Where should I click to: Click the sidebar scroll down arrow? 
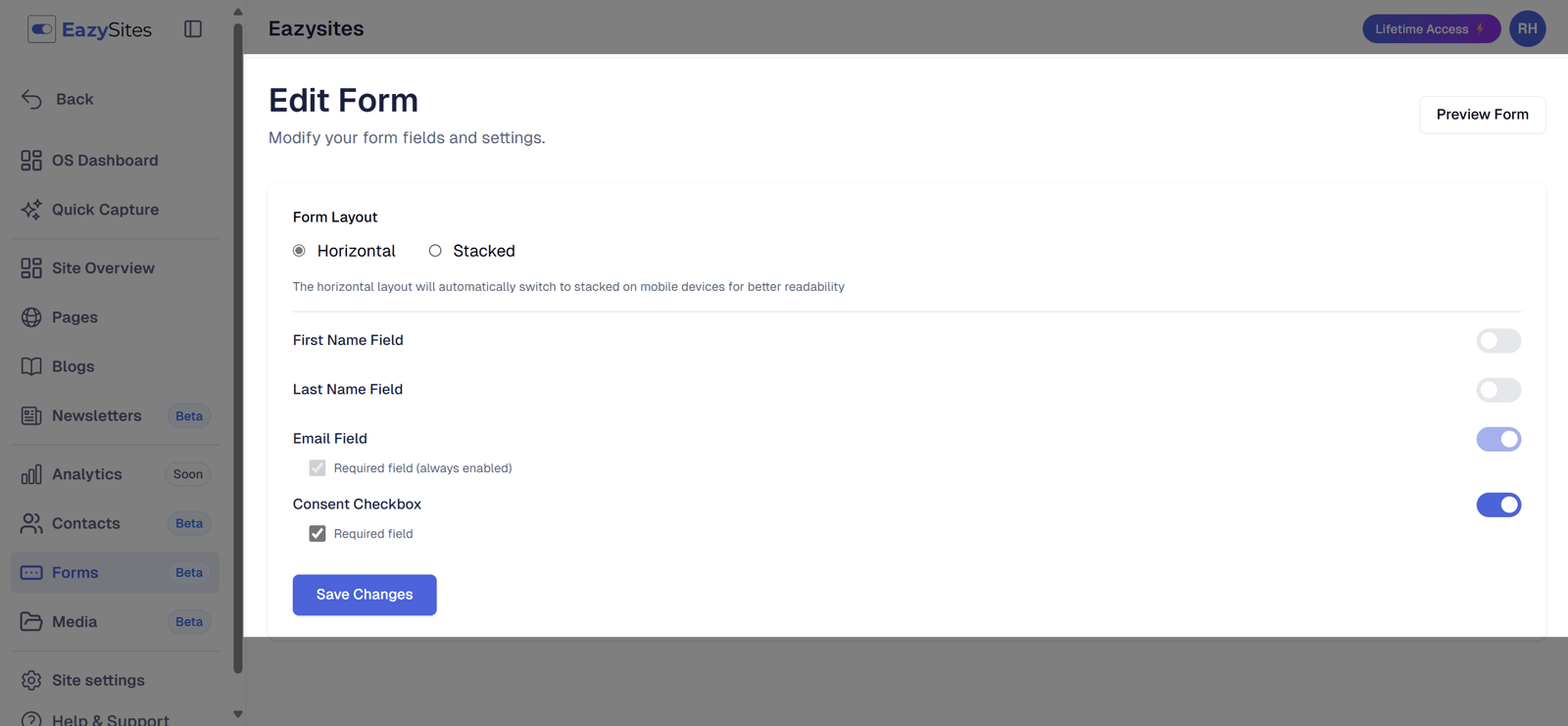click(238, 714)
